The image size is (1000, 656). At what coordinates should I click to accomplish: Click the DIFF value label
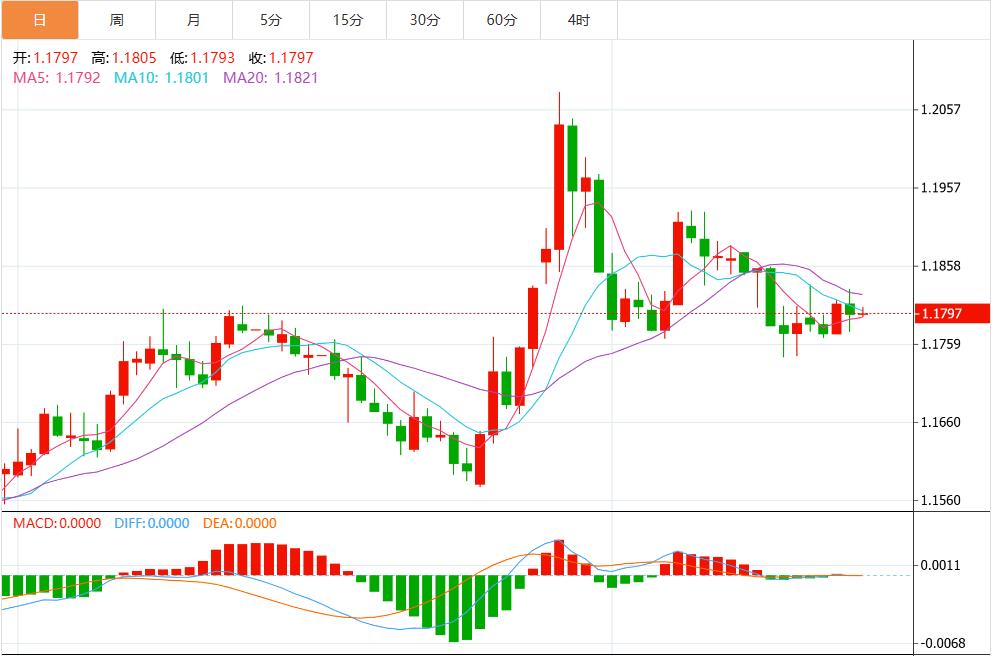pyautogui.click(x=151, y=523)
